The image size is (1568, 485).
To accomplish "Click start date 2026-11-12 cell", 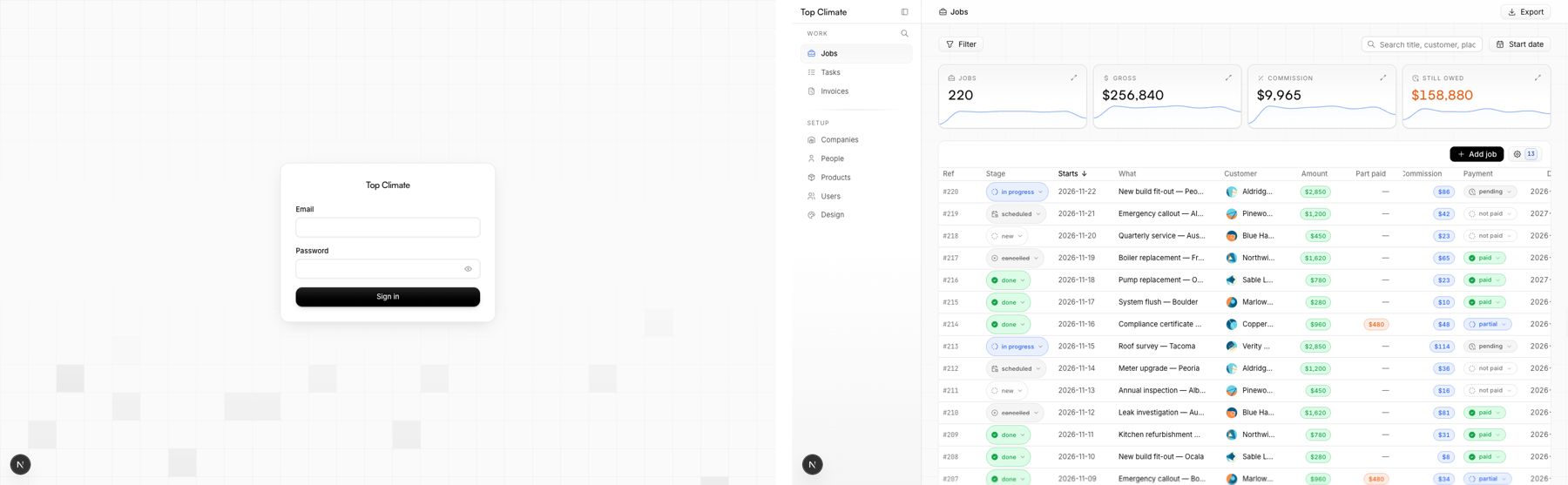I will coord(1076,413).
